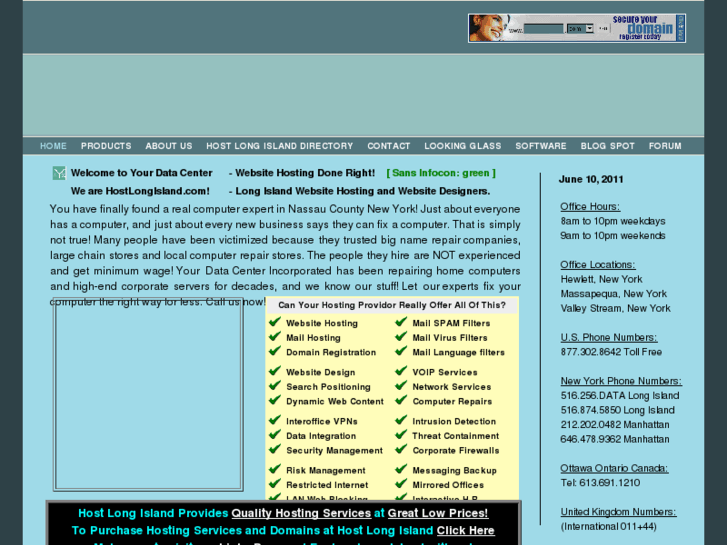727x545 pixels.
Task: Click the New York Phone Numbers: heading
Action: [x=621, y=381]
